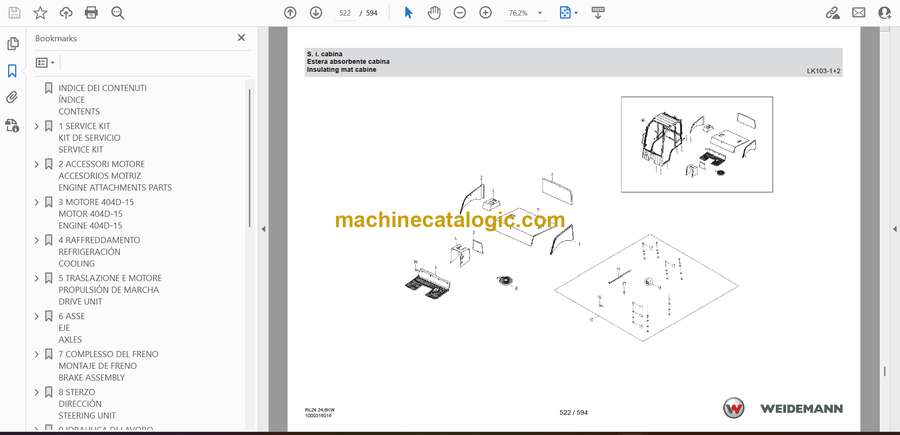Expand the 1 SERVICE KIT bookmark

(37, 126)
